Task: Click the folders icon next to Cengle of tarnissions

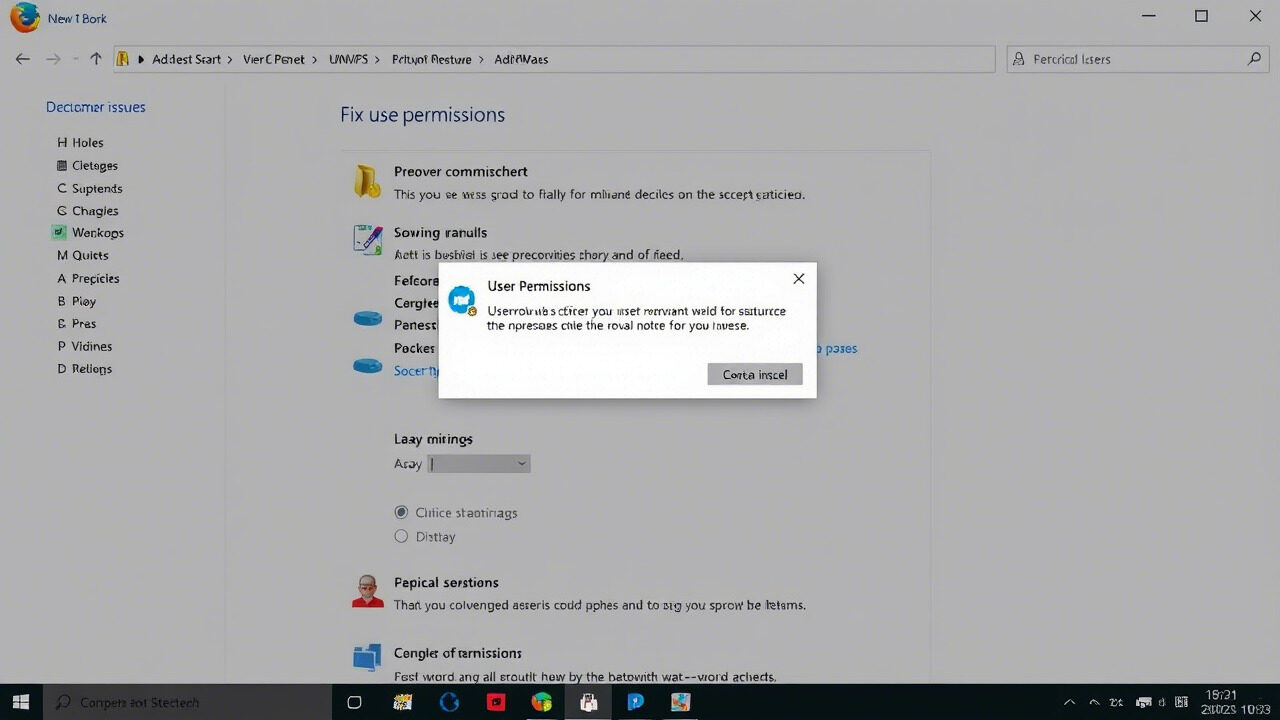Action: click(x=367, y=657)
